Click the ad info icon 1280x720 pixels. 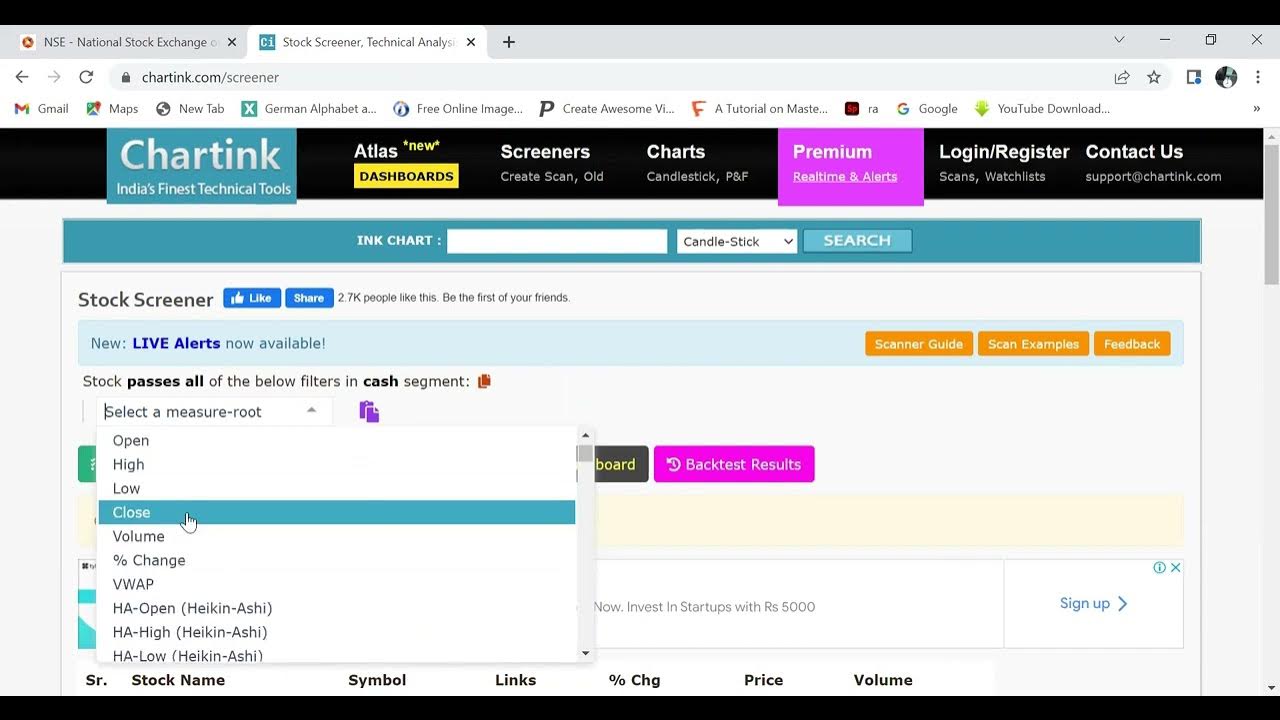coord(1159,567)
